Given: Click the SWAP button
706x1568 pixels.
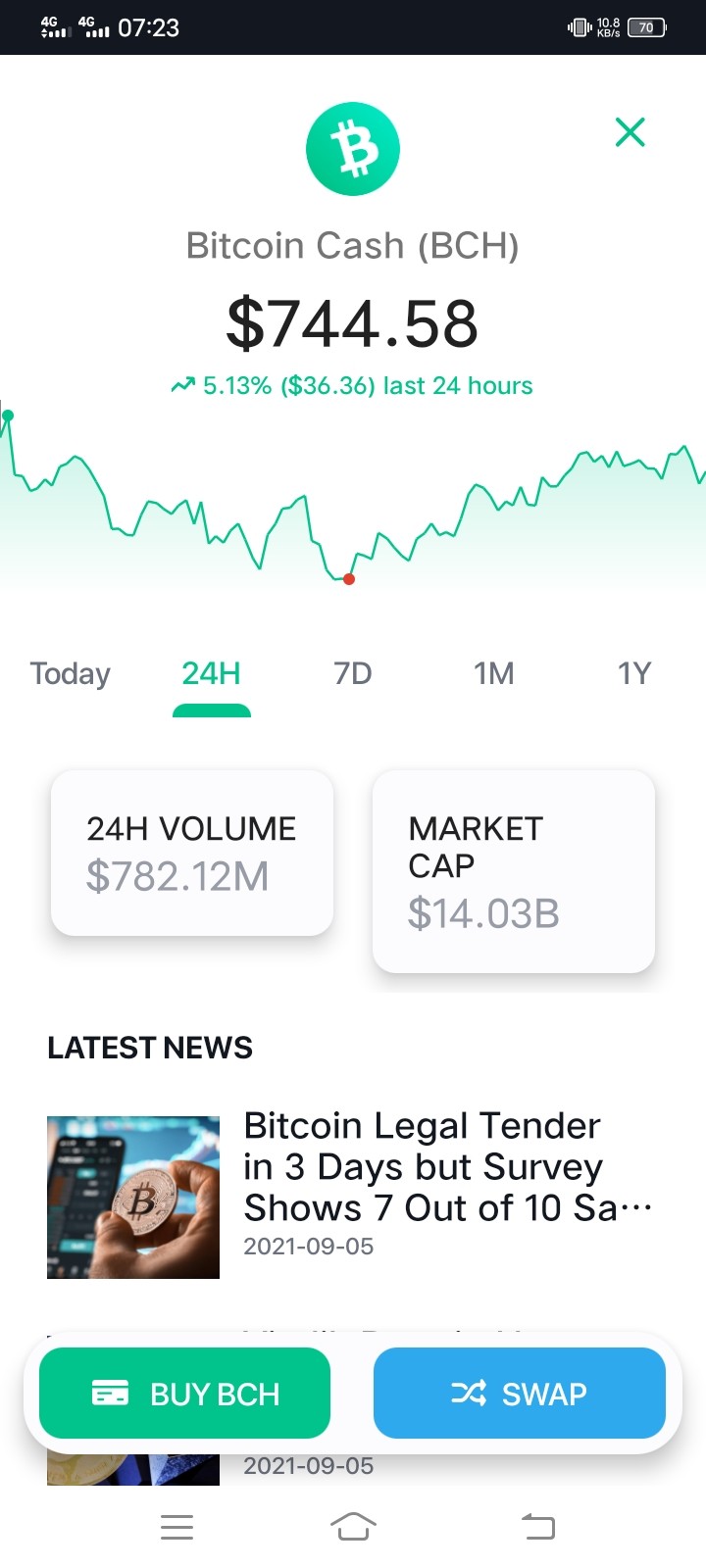Looking at the screenshot, I should [x=520, y=1393].
